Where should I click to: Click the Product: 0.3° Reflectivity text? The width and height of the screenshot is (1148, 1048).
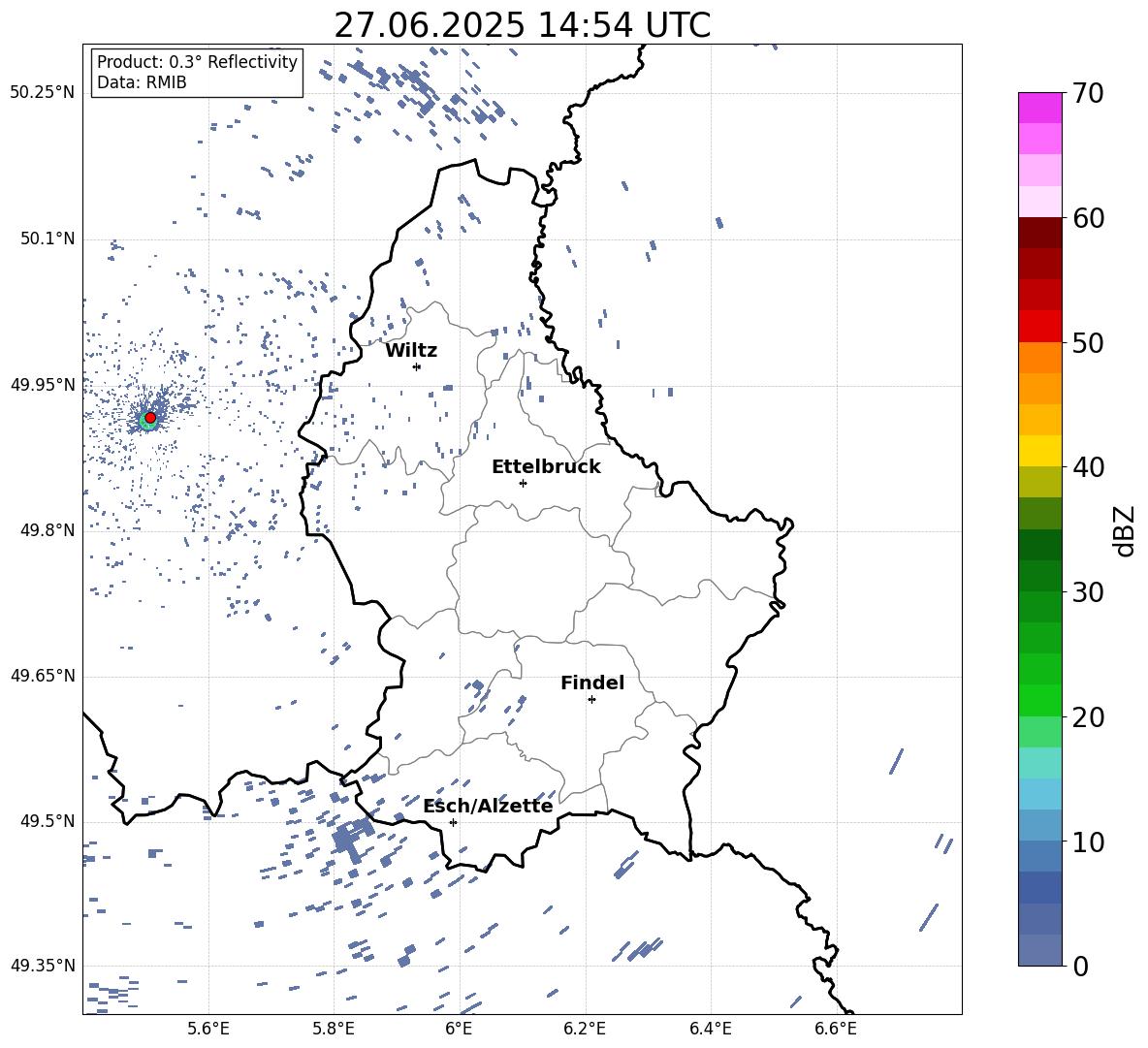pyautogui.click(x=197, y=61)
